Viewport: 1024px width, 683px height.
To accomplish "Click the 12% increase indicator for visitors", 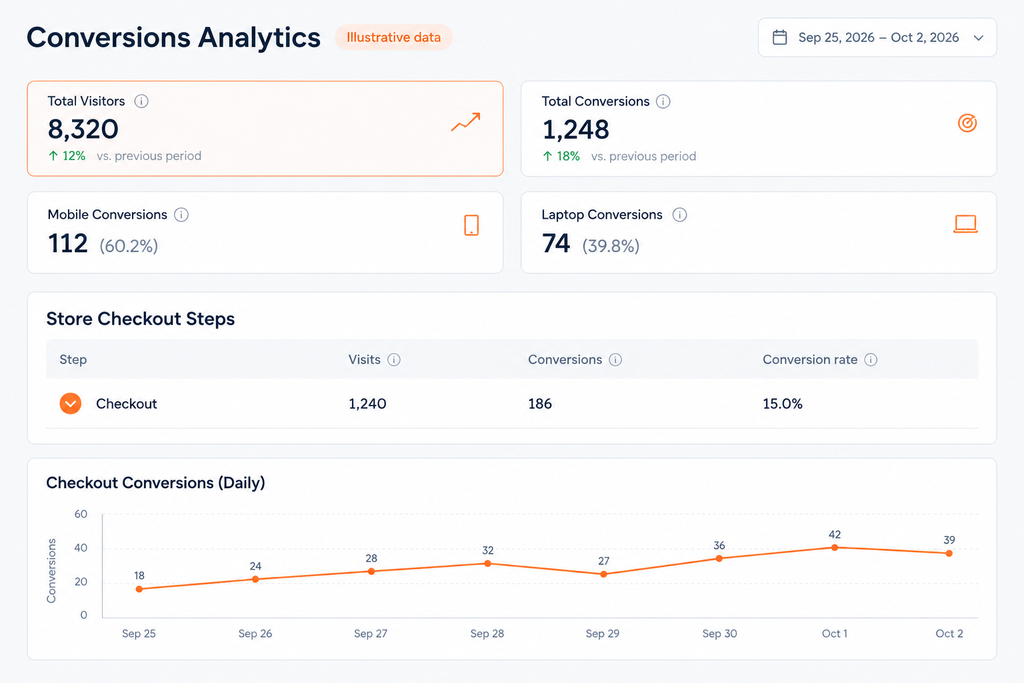I will [67, 156].
